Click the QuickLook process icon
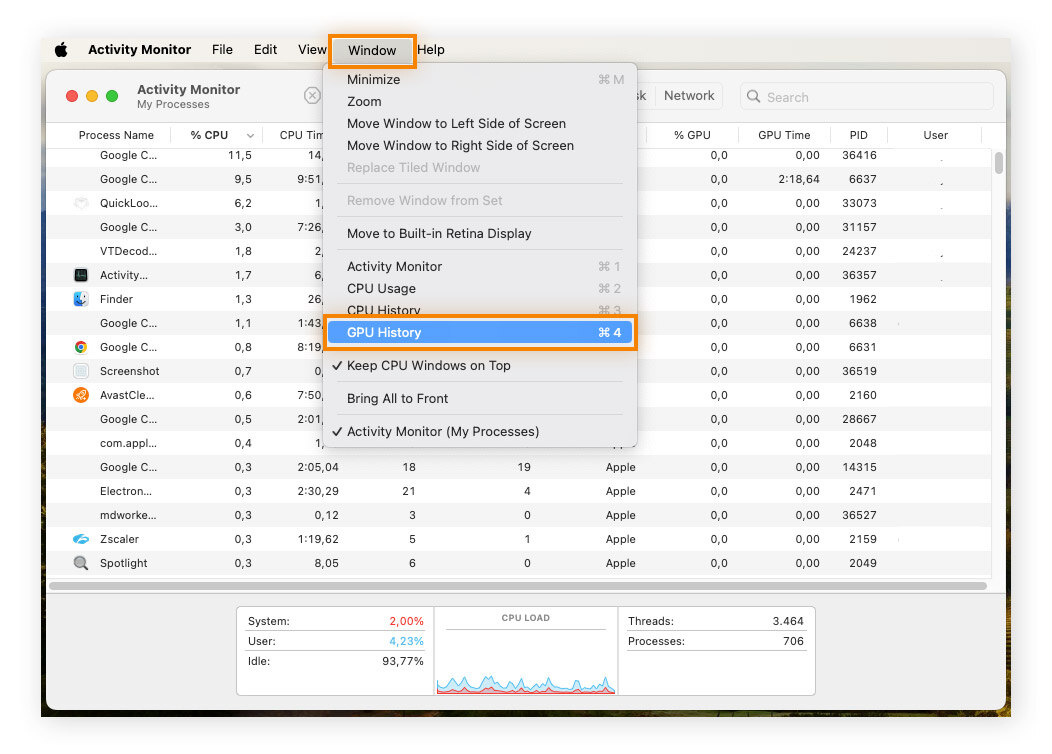 point(81,203)
